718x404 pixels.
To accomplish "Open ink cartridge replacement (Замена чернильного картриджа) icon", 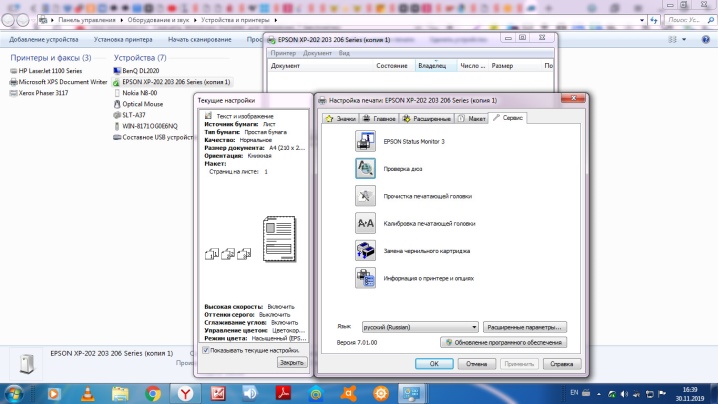I will (365, 251).
